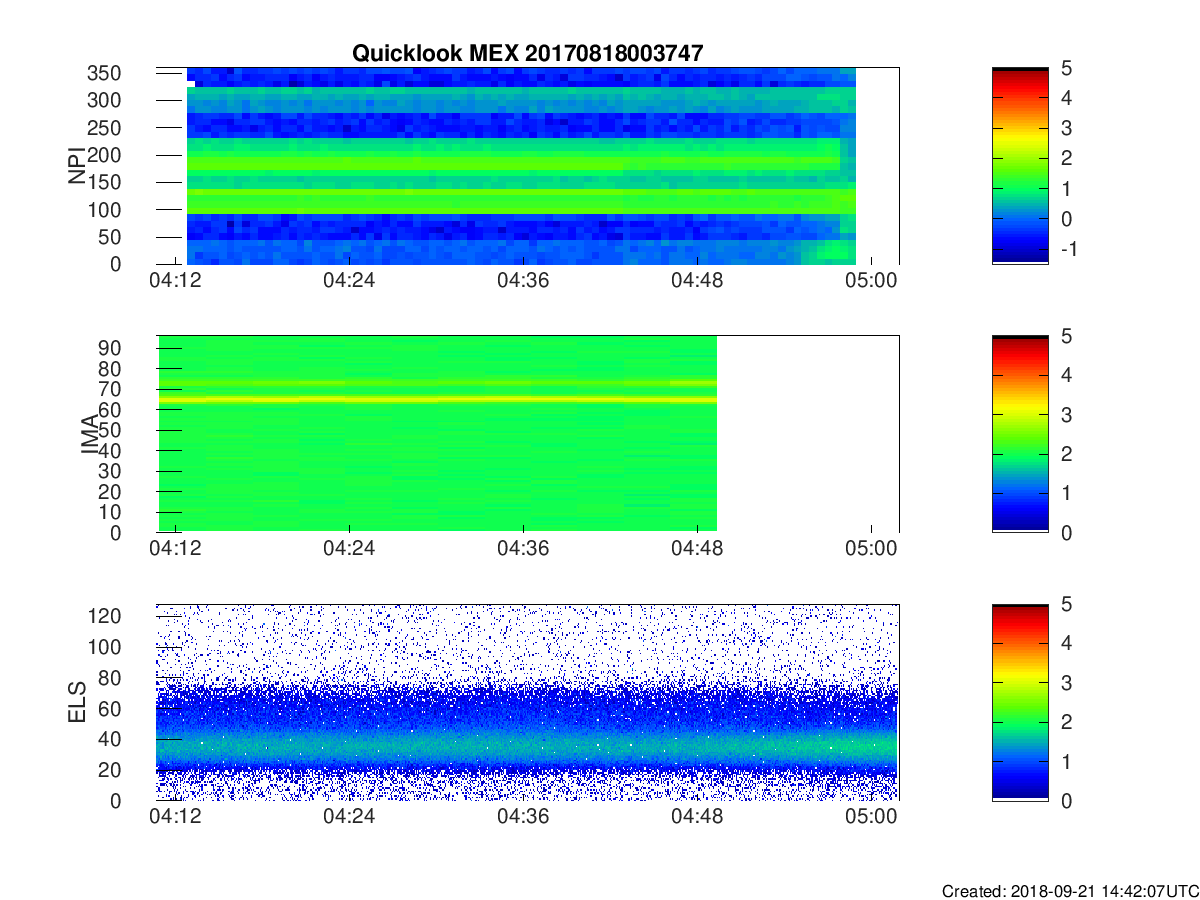Click the "Created: 2018-09-21 14:42:07UTC" timestamp
The height and width of the screenshot is (900, 1200).
pos(1070,890)
